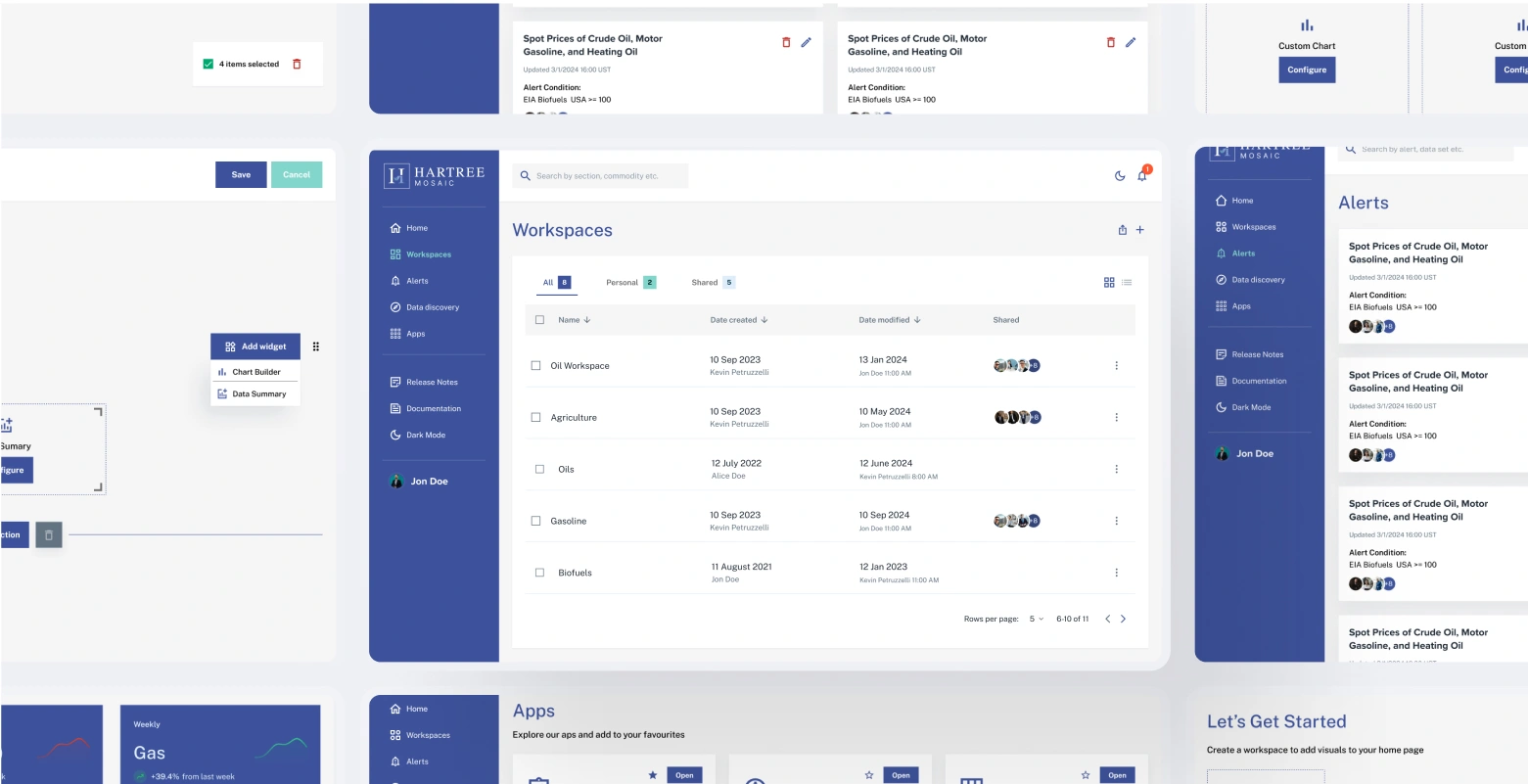Click Configure under Custom Chart
1528x784 pixels.
(1307, 69)
